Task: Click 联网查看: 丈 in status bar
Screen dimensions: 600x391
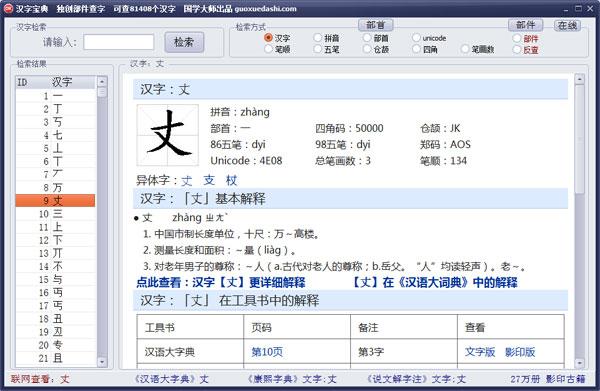Action: [40, 379]
